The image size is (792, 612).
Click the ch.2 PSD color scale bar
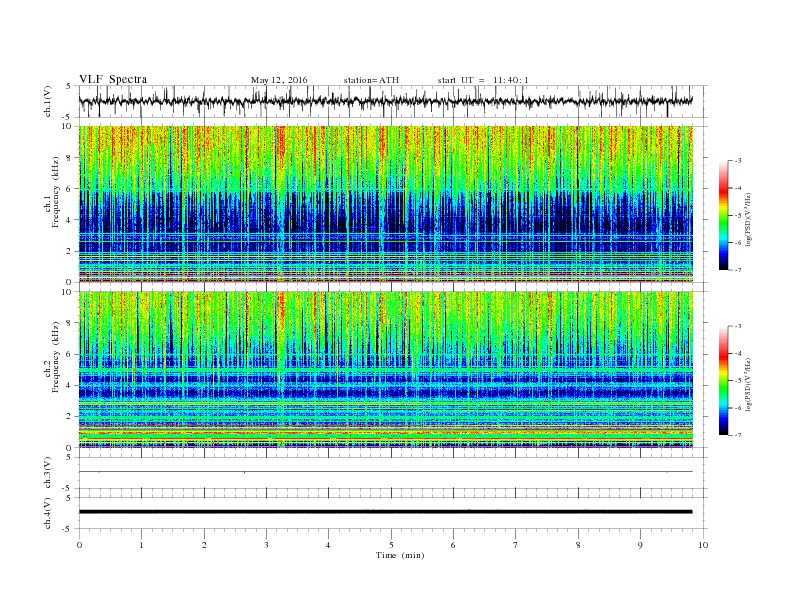724,380
